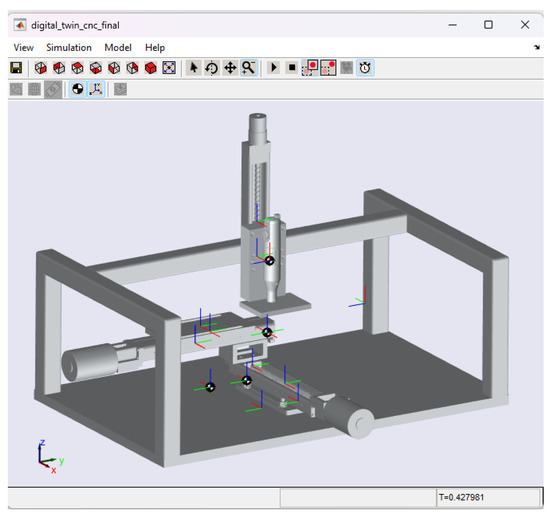
Task: Click the Fit to View icon
Action: 169,68
